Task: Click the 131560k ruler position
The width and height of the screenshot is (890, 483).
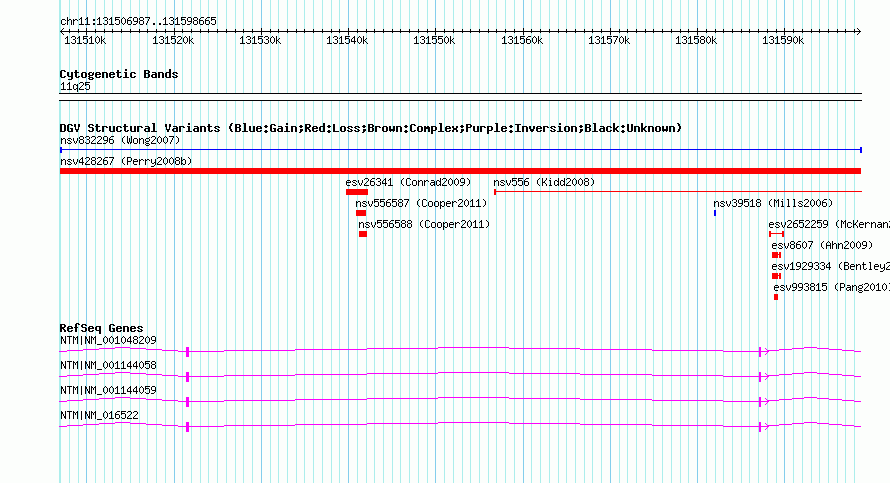Action: tap(522, 40)
